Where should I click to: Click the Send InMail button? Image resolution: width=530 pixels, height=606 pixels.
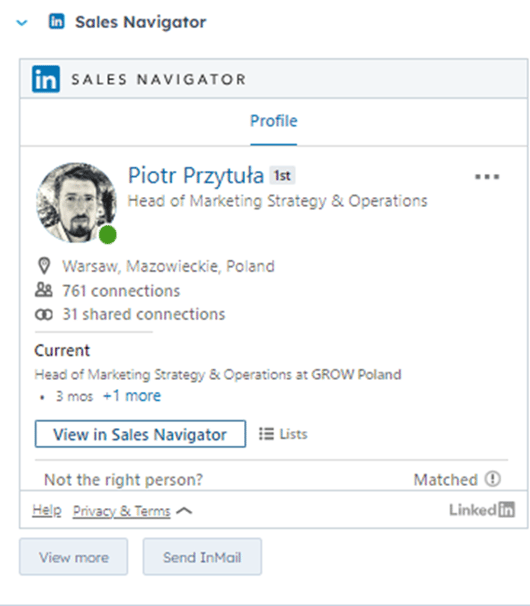(x=202, y=557)
